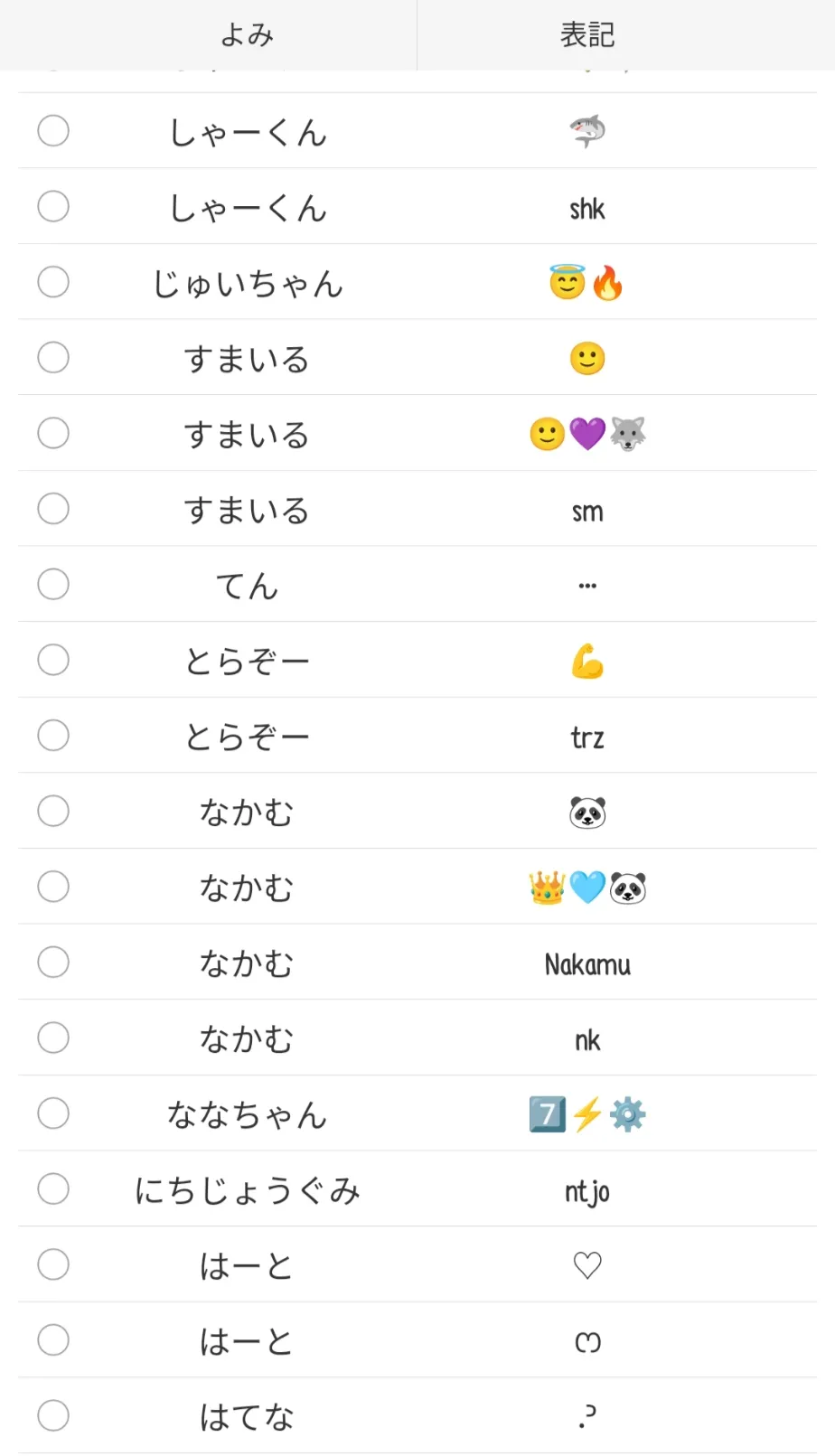Select radio button for にちじょうぐみ row
The height and width of the screenshot is (1456, 835).
point(53,1188)
